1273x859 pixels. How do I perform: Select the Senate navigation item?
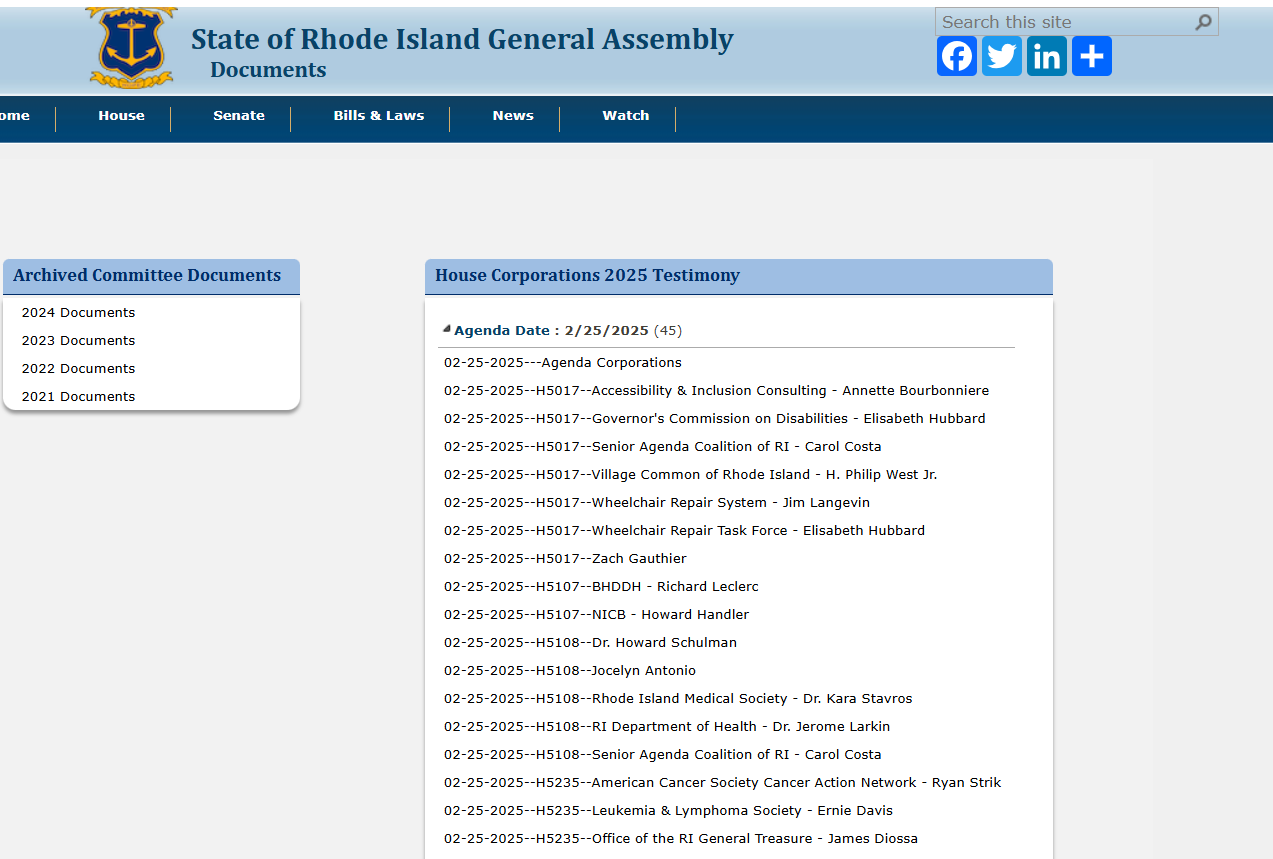tap(238, 115)
